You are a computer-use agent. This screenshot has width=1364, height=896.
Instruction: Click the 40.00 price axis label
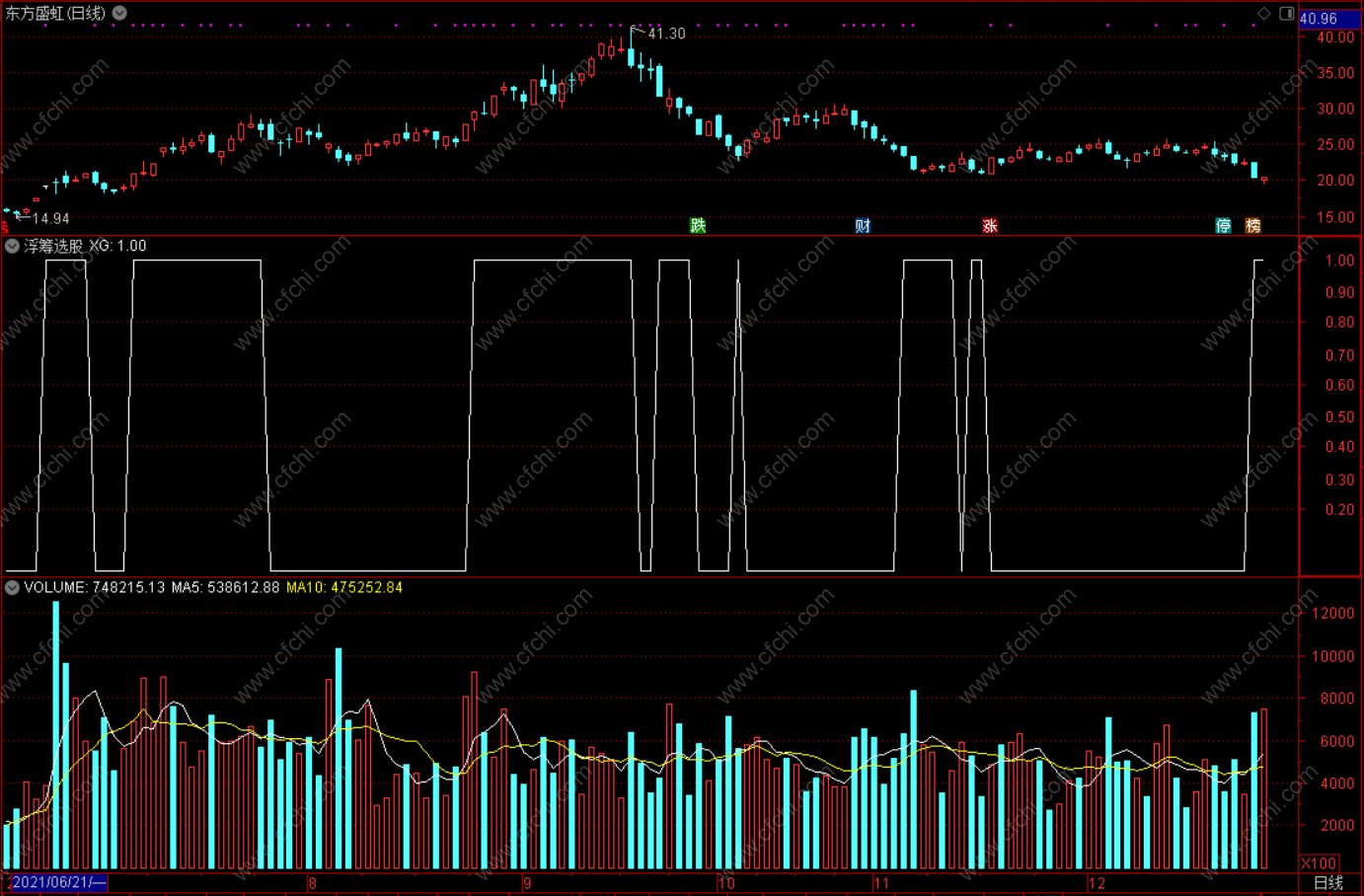point(1335,37)
